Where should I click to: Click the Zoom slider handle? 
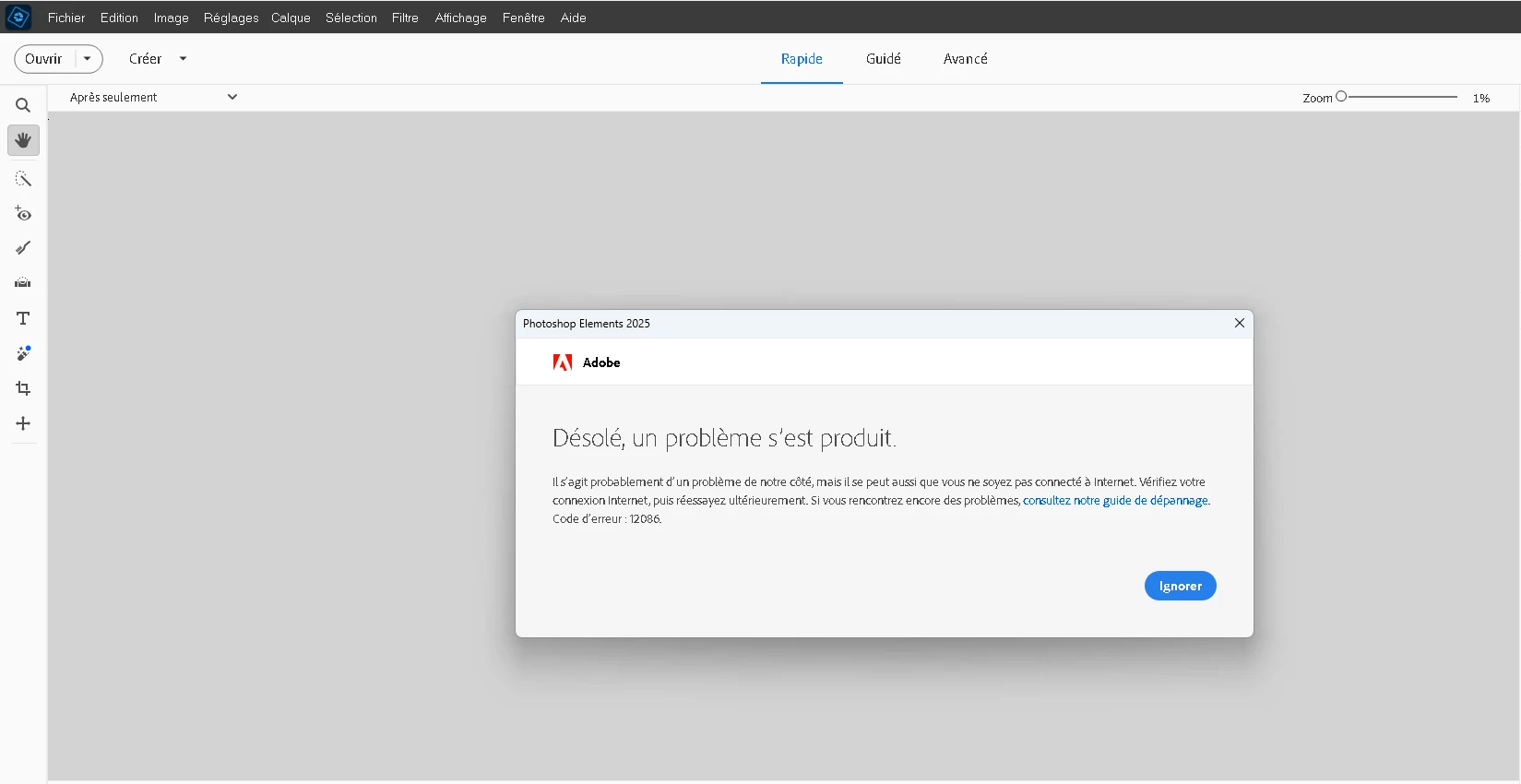(x=1341, y=96)
